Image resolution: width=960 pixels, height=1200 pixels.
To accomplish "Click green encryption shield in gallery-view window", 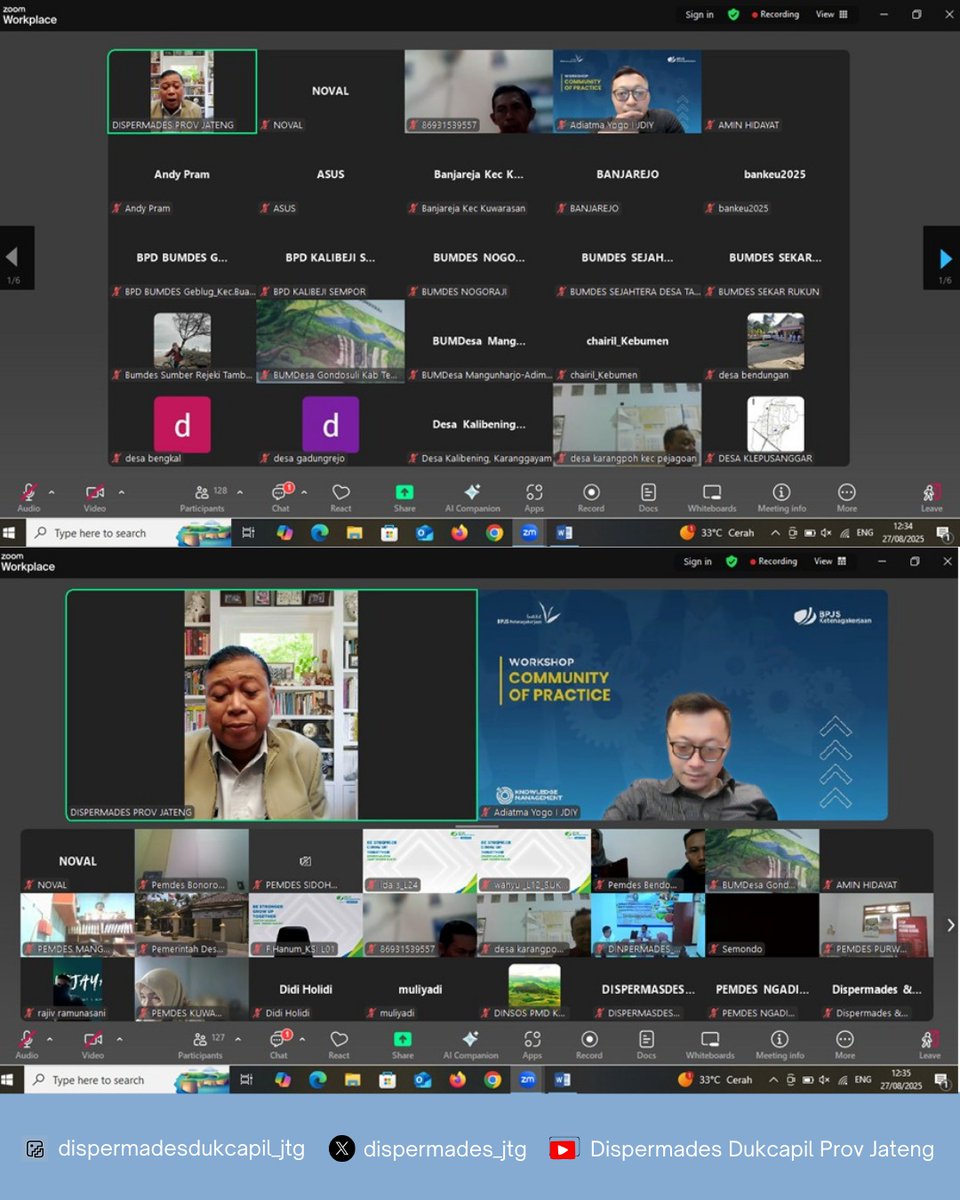I will (x=733, y=15).
